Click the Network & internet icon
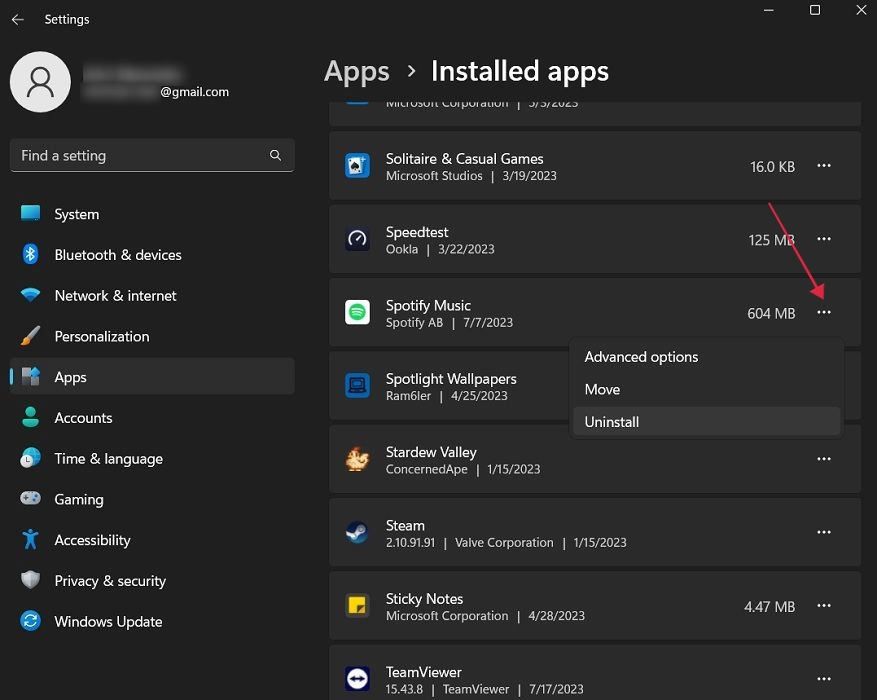877x700 pixels. 27,296
